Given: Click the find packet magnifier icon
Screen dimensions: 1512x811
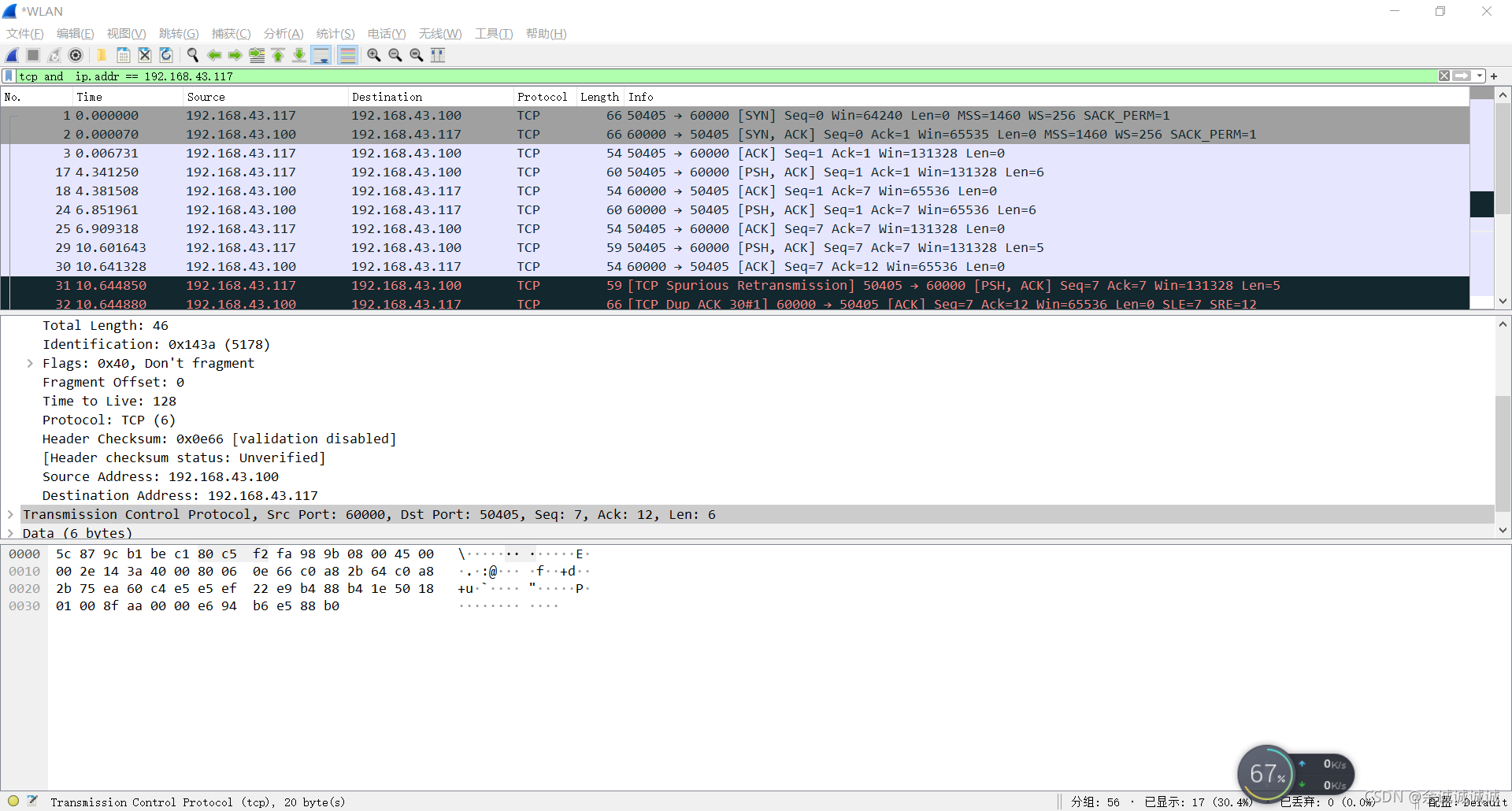Looking at the screenshot, I should pyautogui.click(x=193, y=55).
